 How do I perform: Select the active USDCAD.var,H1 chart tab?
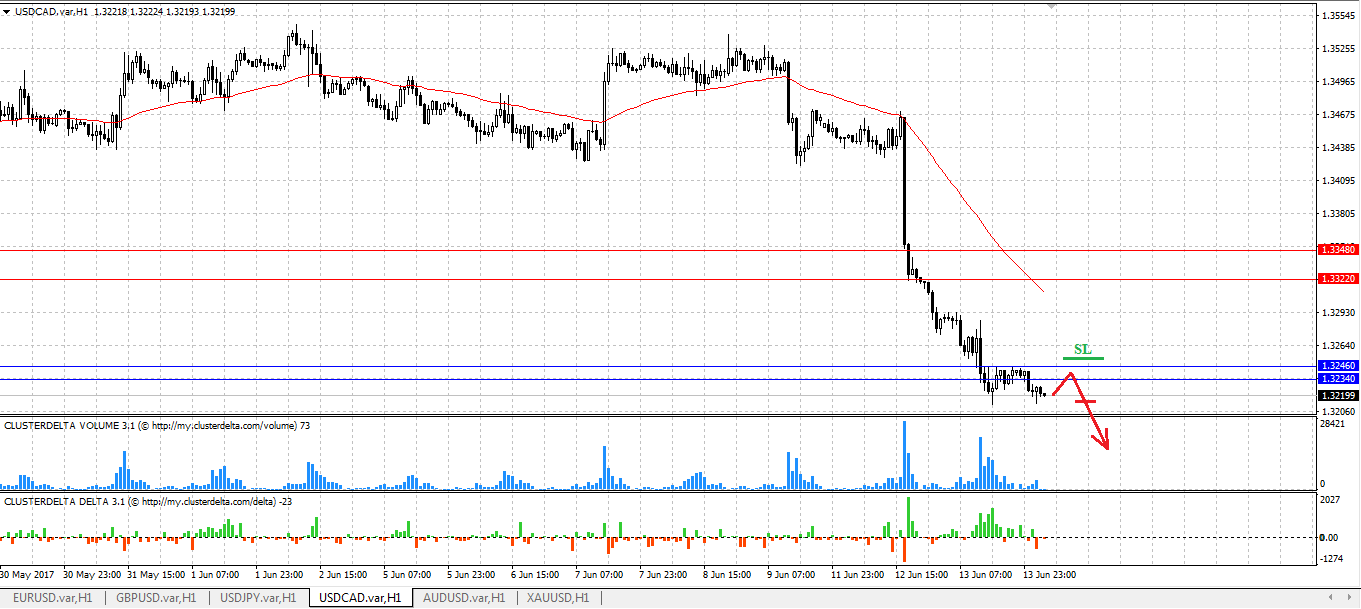[359, 597]
